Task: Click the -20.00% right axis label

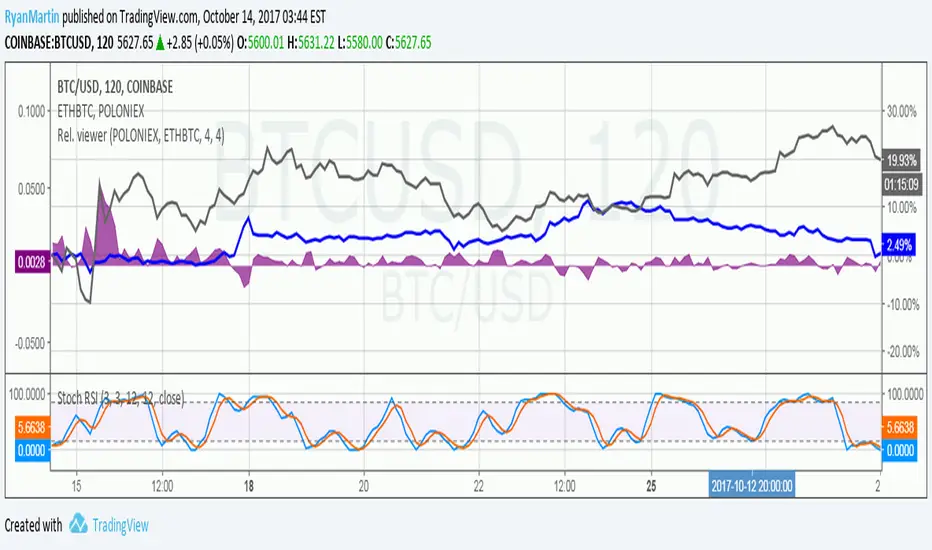Action: (903, 351)
